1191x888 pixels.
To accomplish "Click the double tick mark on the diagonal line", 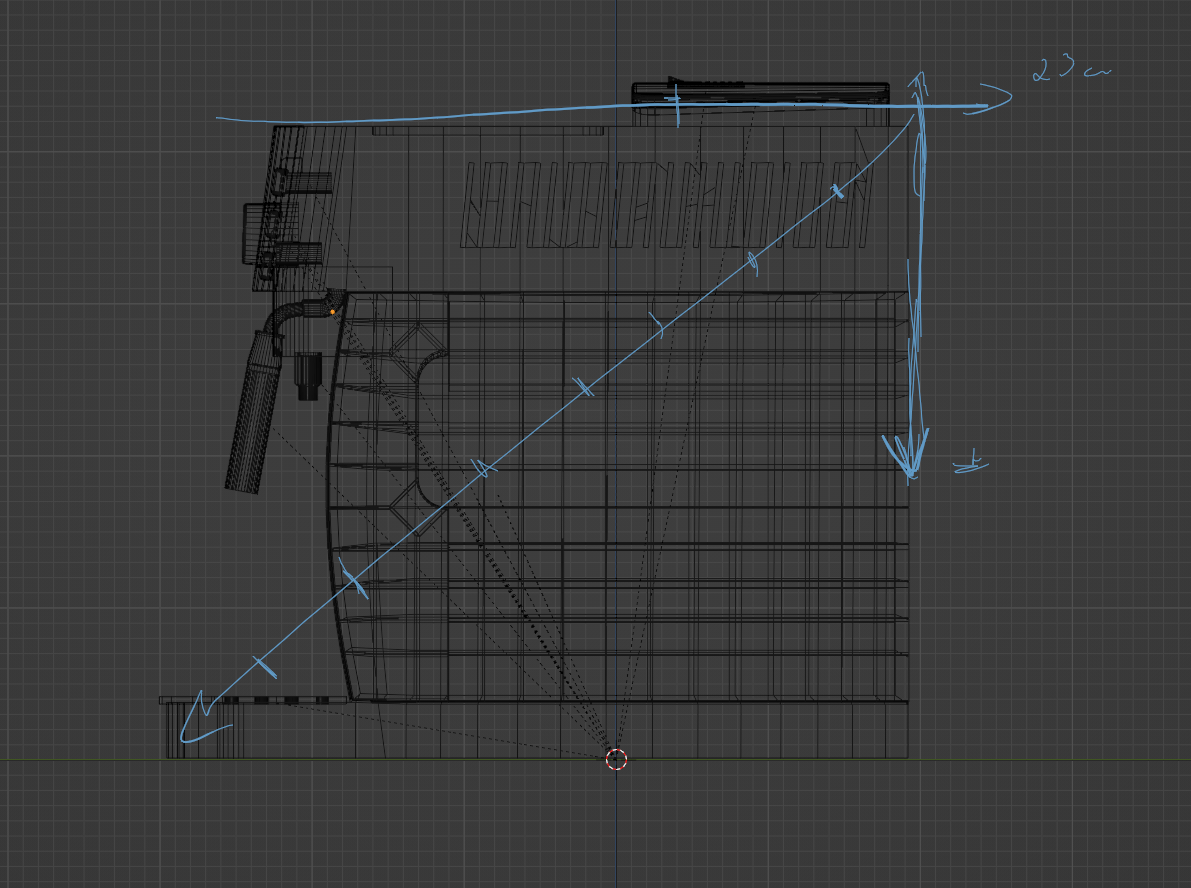I will coord(585,387).
